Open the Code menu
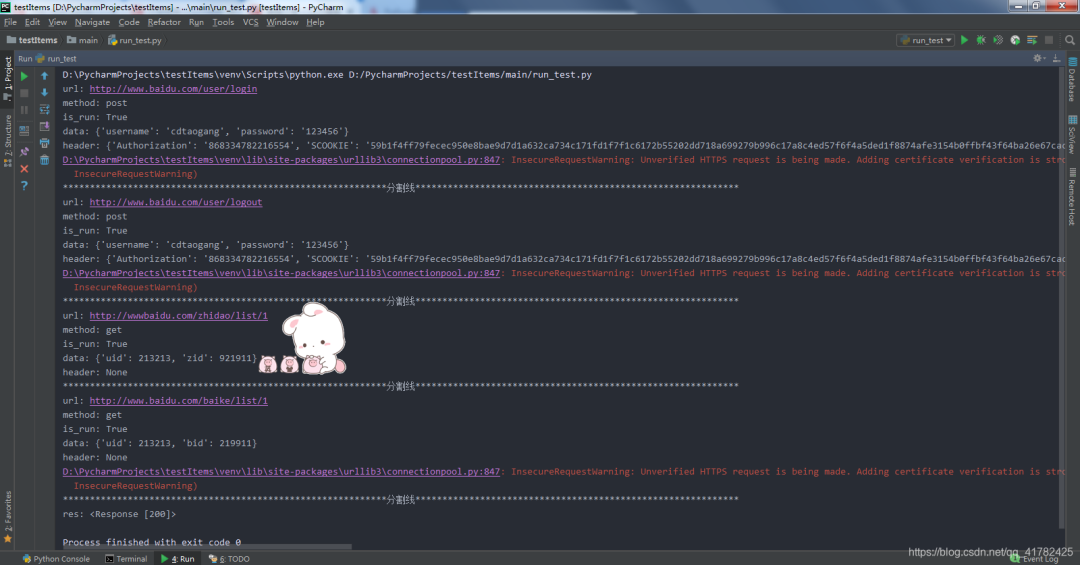This screenshot has height=565, width=1080. (x=129, y=22)
